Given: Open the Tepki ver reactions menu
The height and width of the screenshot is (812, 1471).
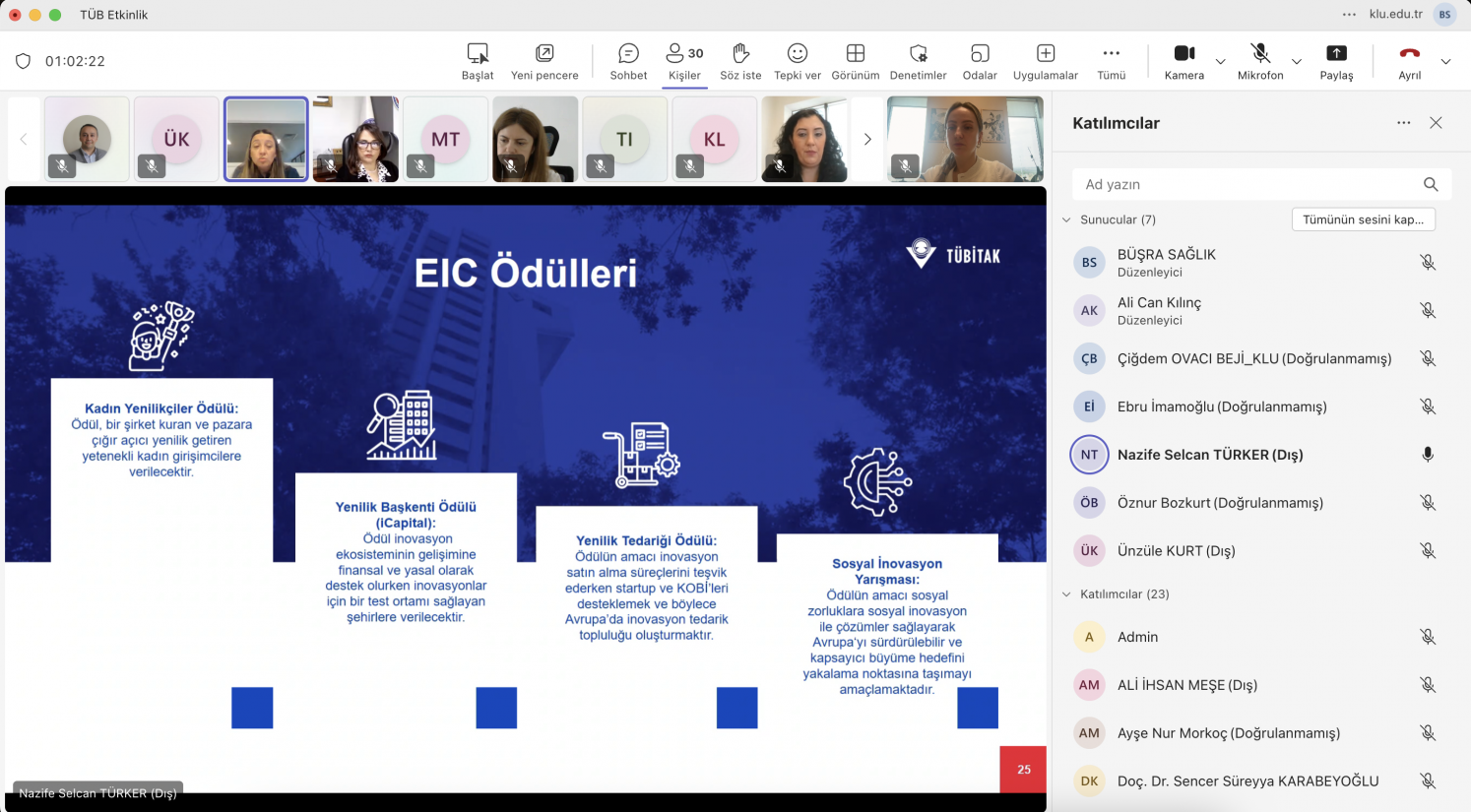Looking at the screenshot, I should click(797, 61).
